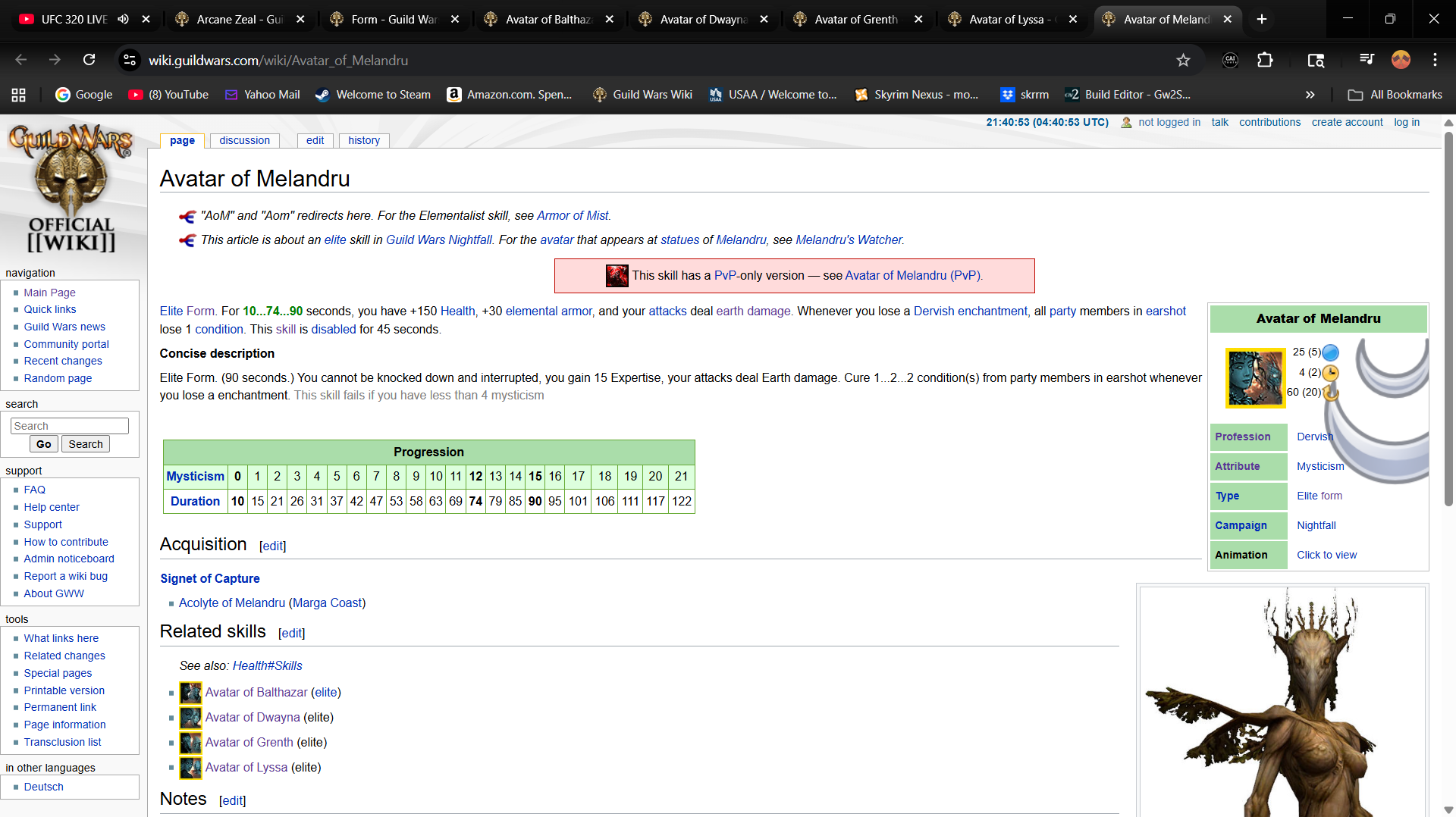1456x817 pixels.
Task: Open Chrome's three-dot menu
Action: [x=1435, y=60]
